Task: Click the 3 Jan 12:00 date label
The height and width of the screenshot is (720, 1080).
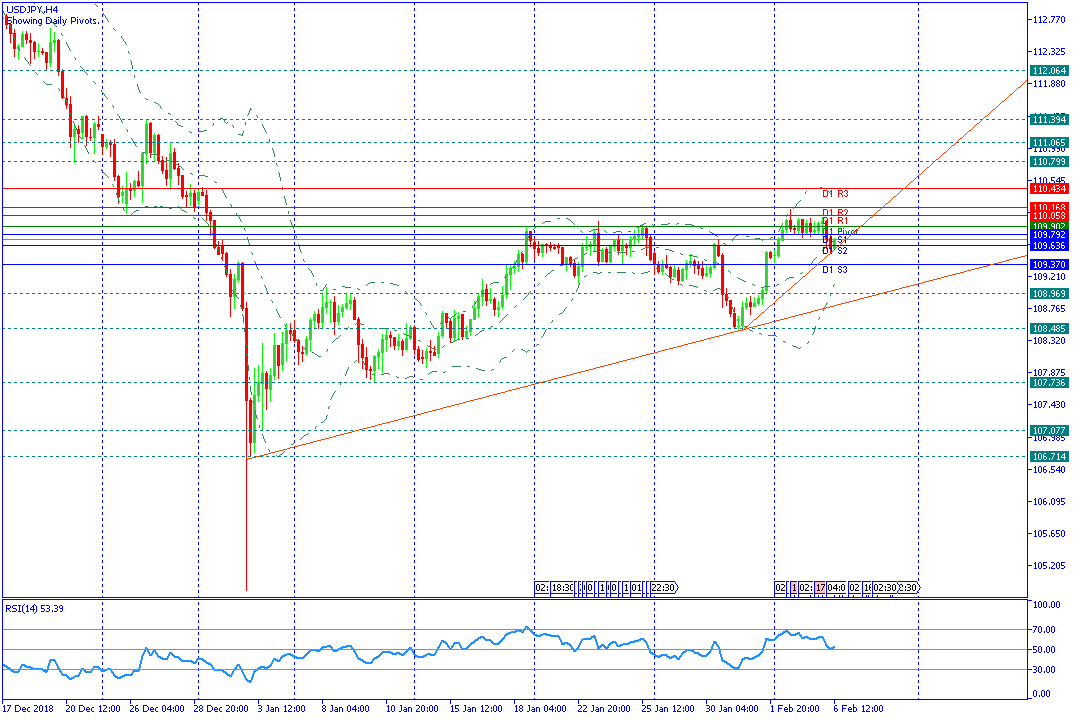Action: point(282,709)
